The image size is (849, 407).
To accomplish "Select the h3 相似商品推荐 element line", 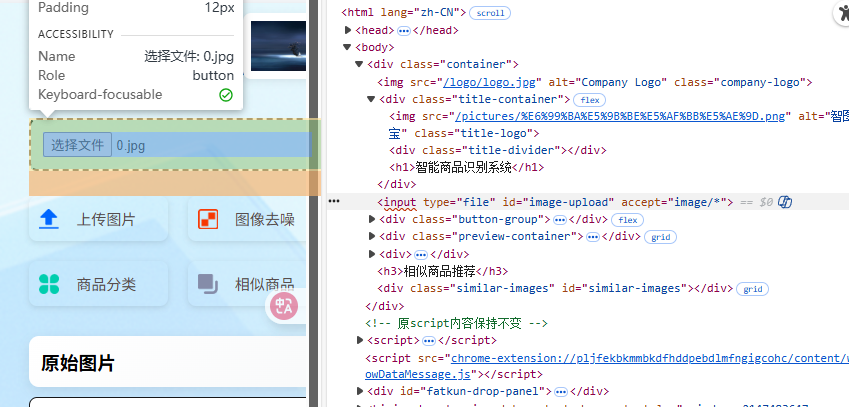I will pos(443,271).
